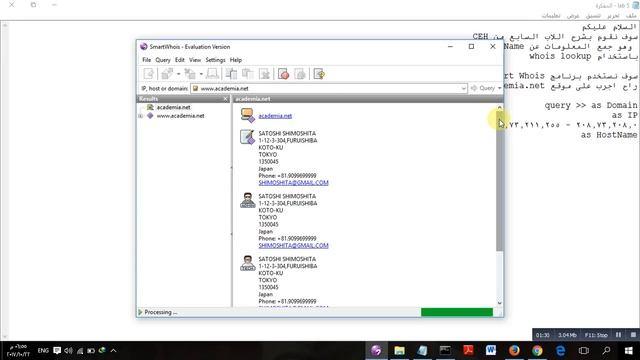This screenshot has height=360, width=640.
Task: Click the greyed icon after the Stop icon
Action: [300, 74]
